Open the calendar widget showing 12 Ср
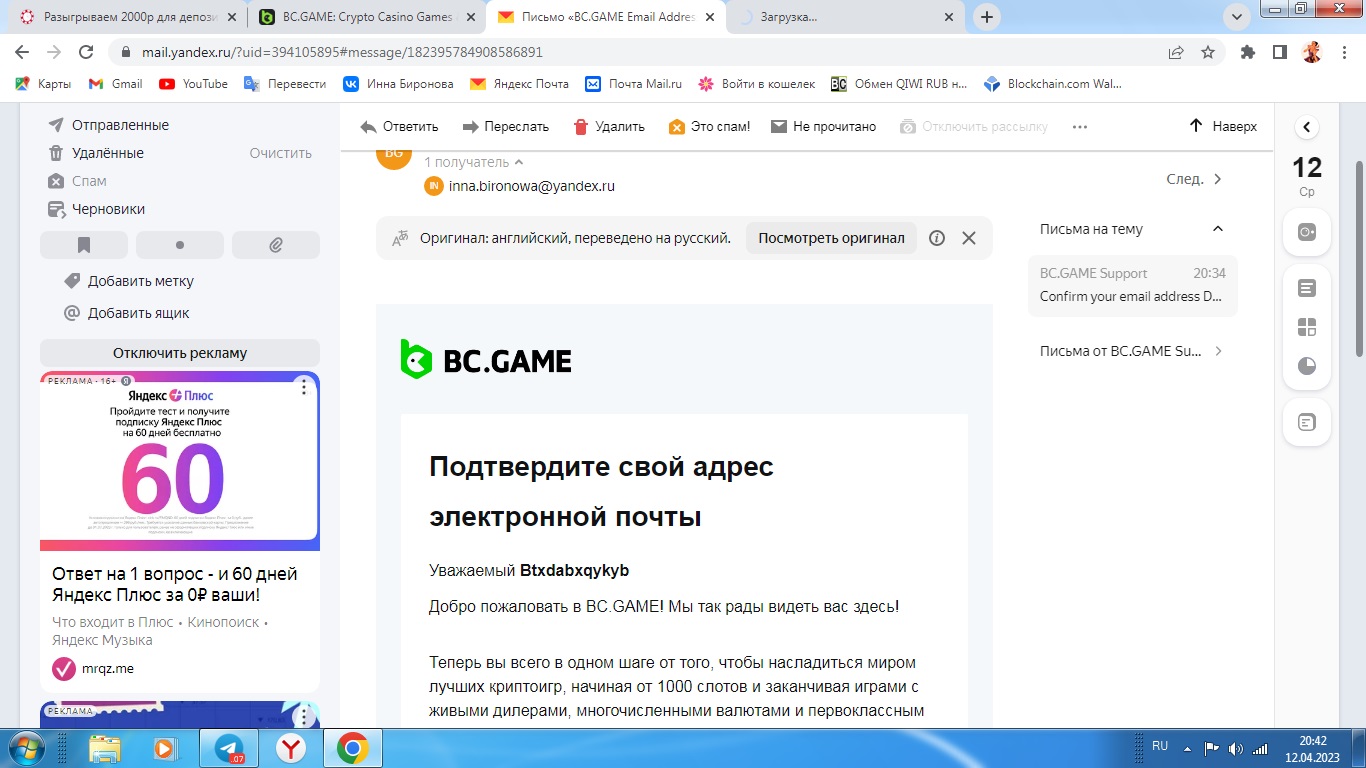Screen dimensions: 1366x768 click(1307, 175)
